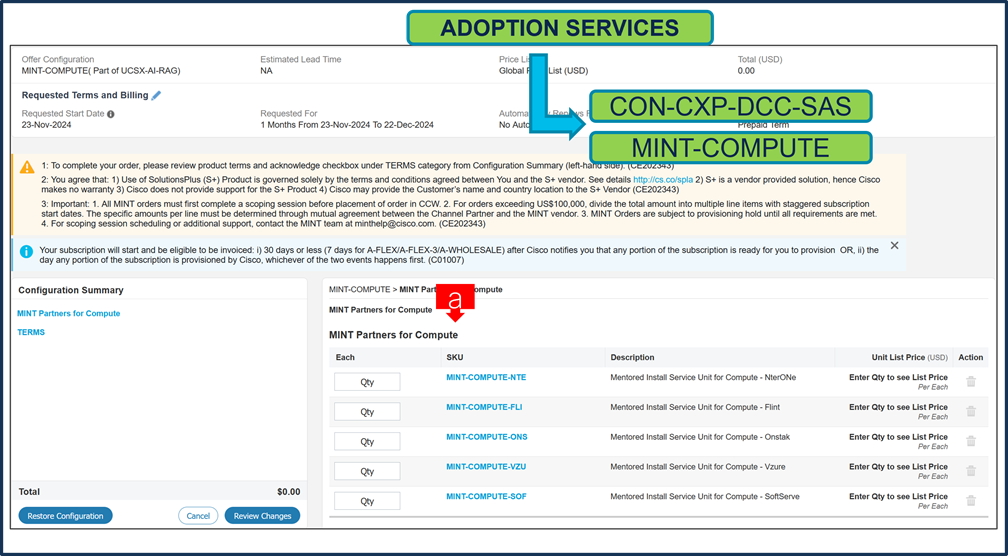The width and height of the screenshot is (1008, 556).
Task: Open the MINT-COMPUTE-VZU SKU link
Action: [486, 467]
